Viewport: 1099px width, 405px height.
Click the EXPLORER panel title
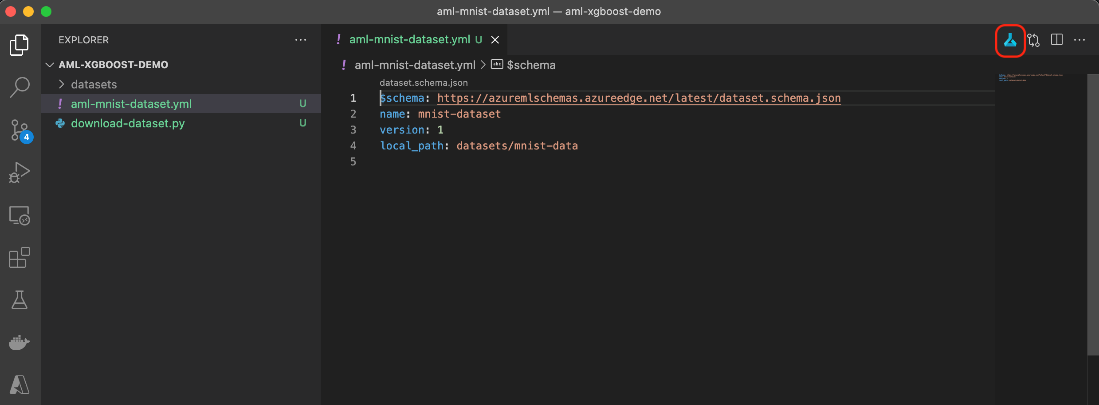(83, 40)
